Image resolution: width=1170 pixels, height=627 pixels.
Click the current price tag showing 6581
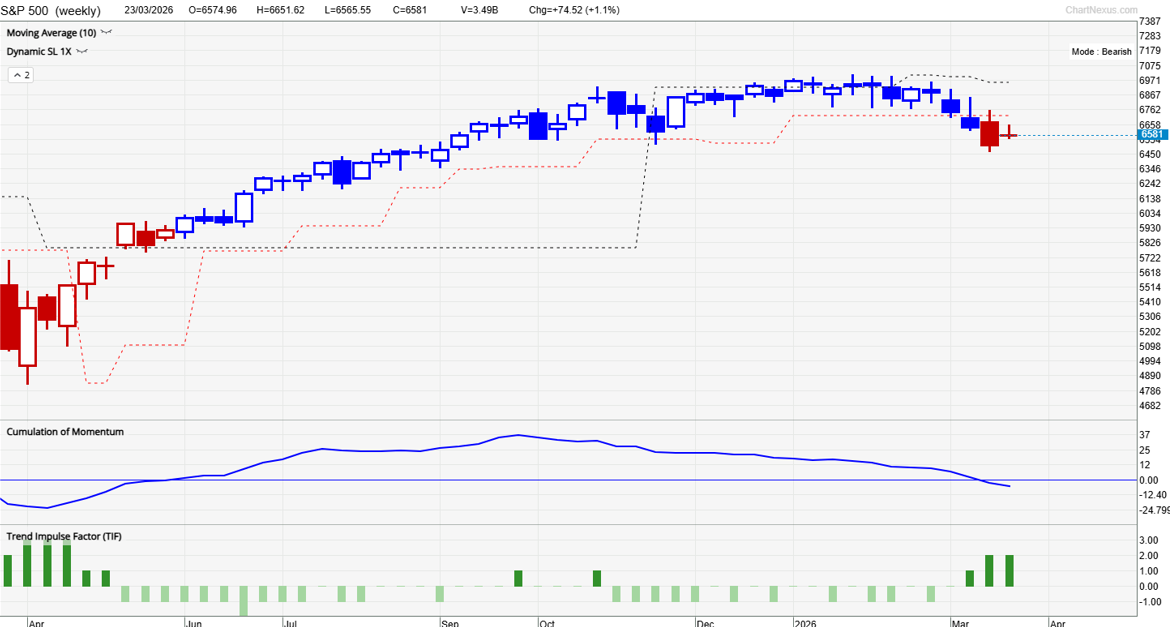coord(1151,132)
